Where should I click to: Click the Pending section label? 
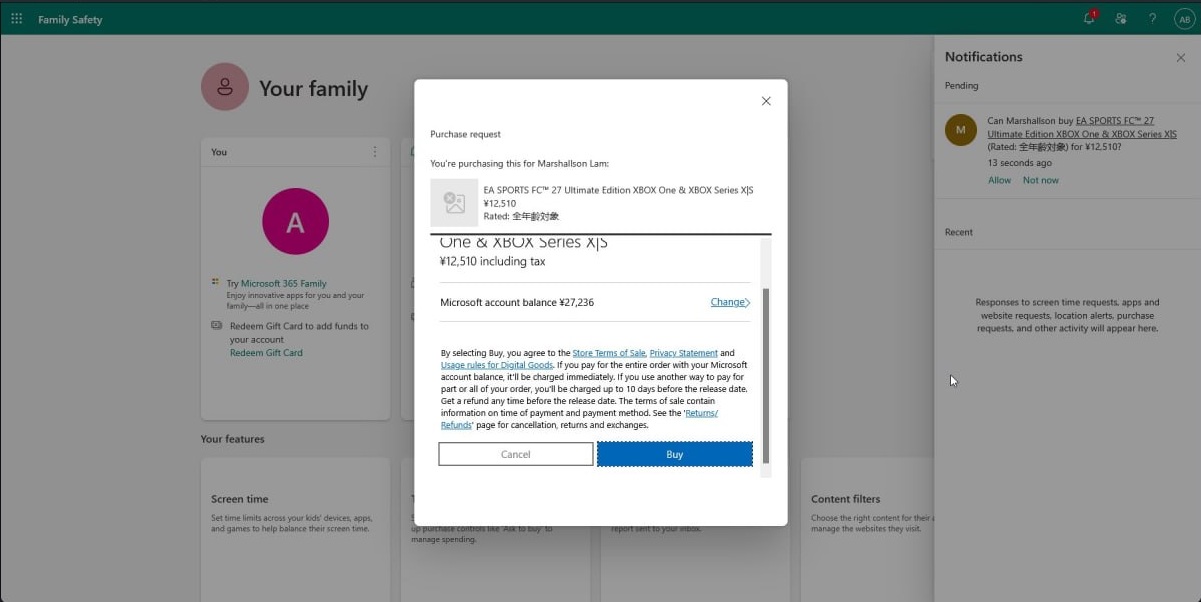pos(962,86)
